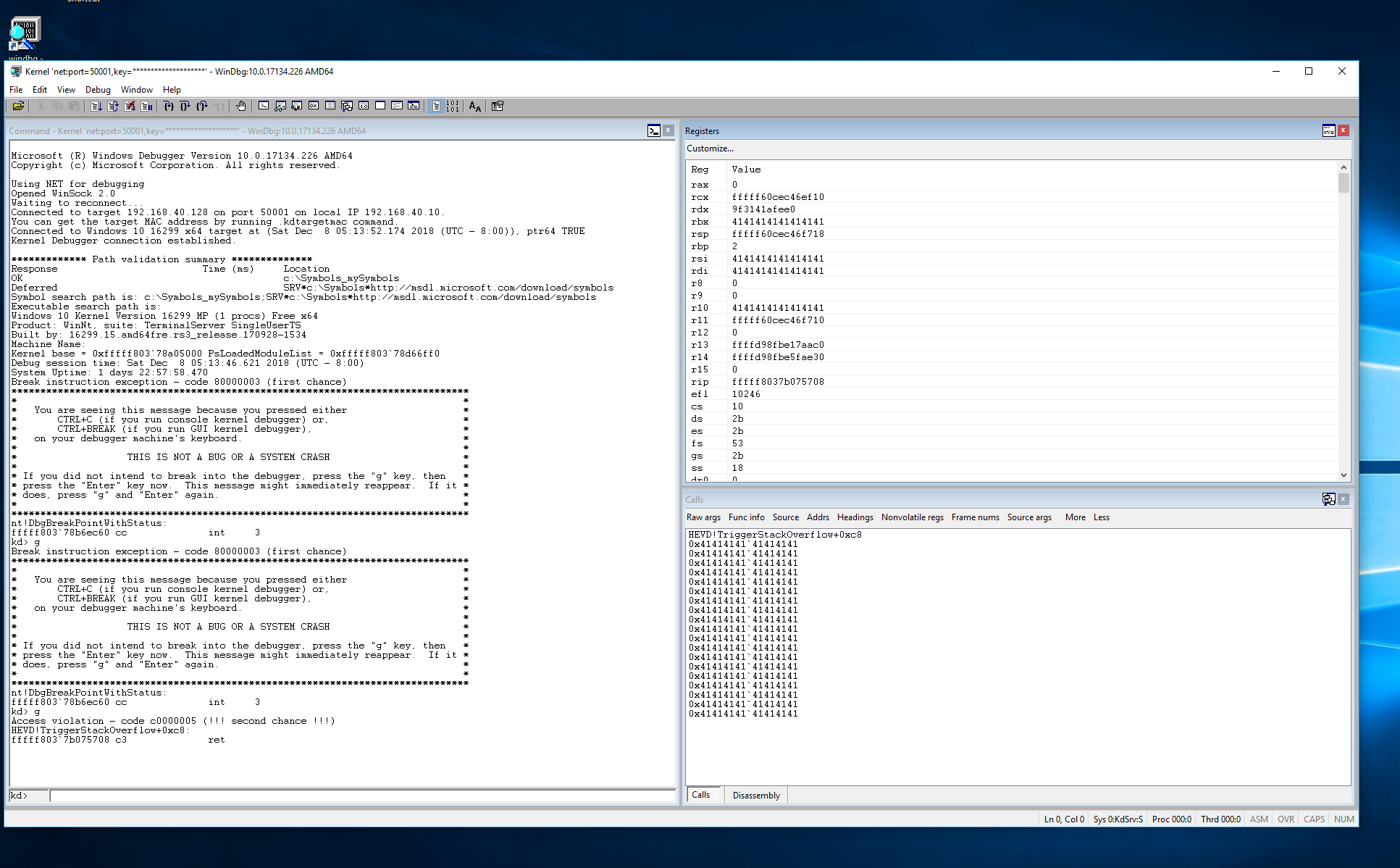Viewport: 1400px width, 868px height.
Task: Open the Watch window via toolbar icon
Action: (280, 107)
